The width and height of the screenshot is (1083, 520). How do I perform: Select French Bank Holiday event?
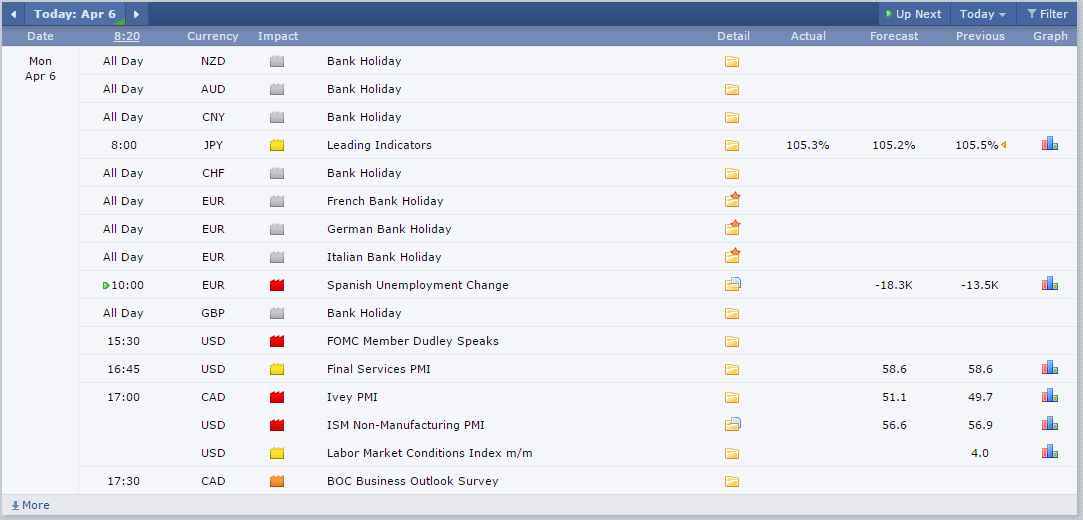[385, 201]
